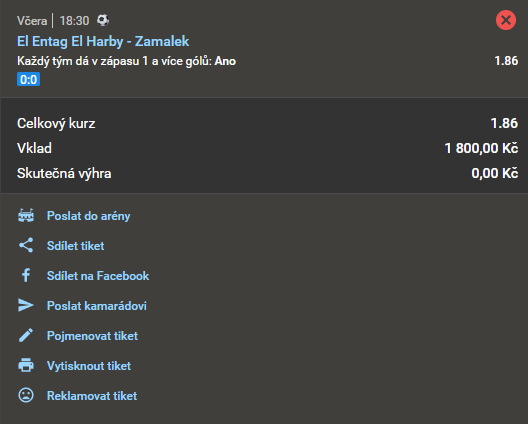Image resolution: width=528 pixels, height=424 pixels.
Task: Click the pencil rename icon
Action: coord(26,335)
